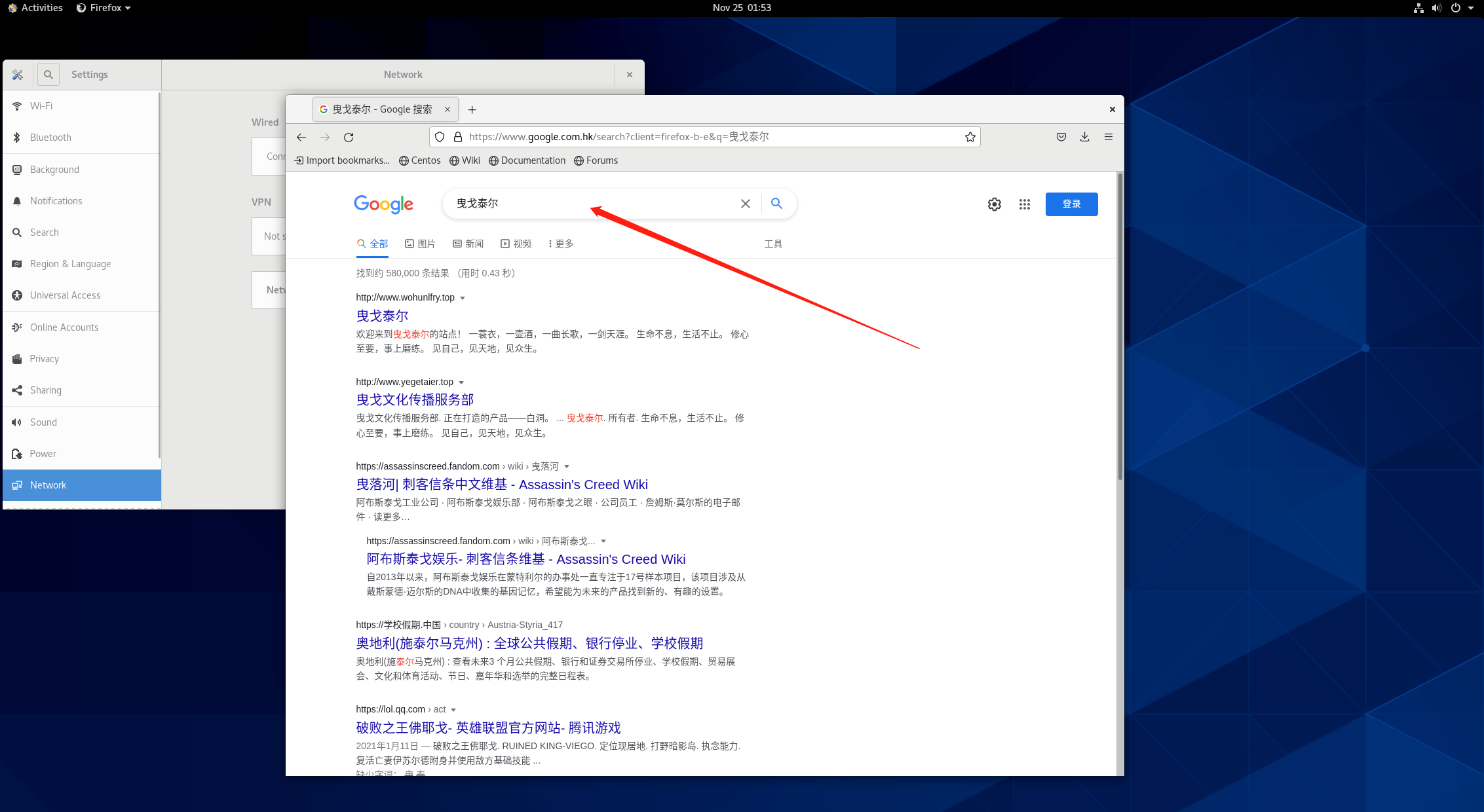Image resolution: width=1484 pixels, height=812 pixels.
Task: Switch to the 图片 images tab
Action: click(420, 244)
